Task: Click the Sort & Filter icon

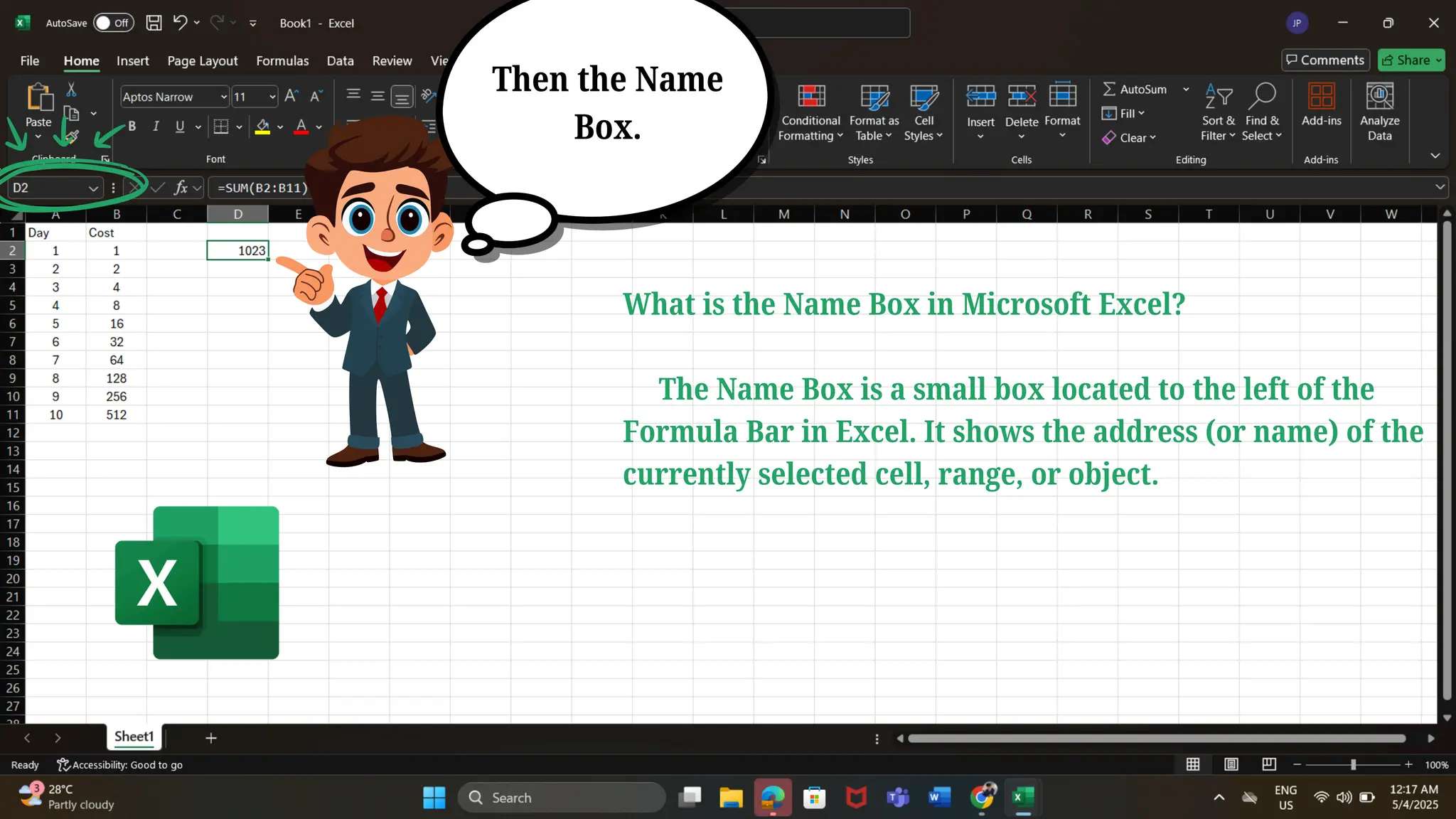Action: tap(1219, 95)
